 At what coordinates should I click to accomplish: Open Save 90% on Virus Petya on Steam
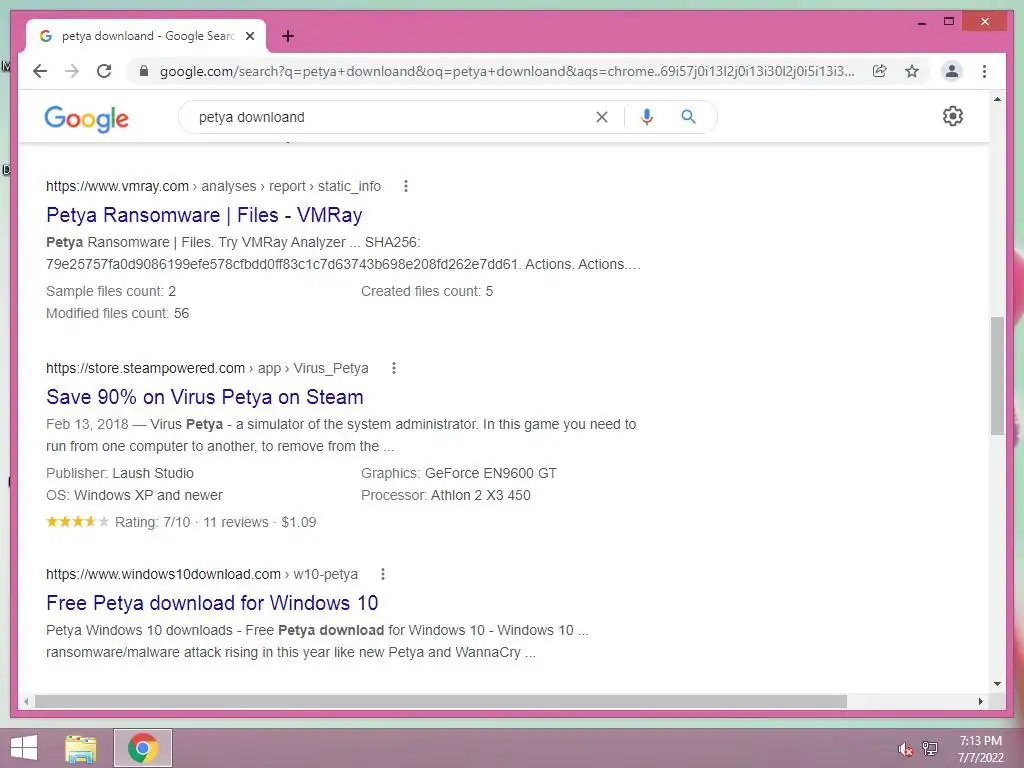(x=204, y=397)
